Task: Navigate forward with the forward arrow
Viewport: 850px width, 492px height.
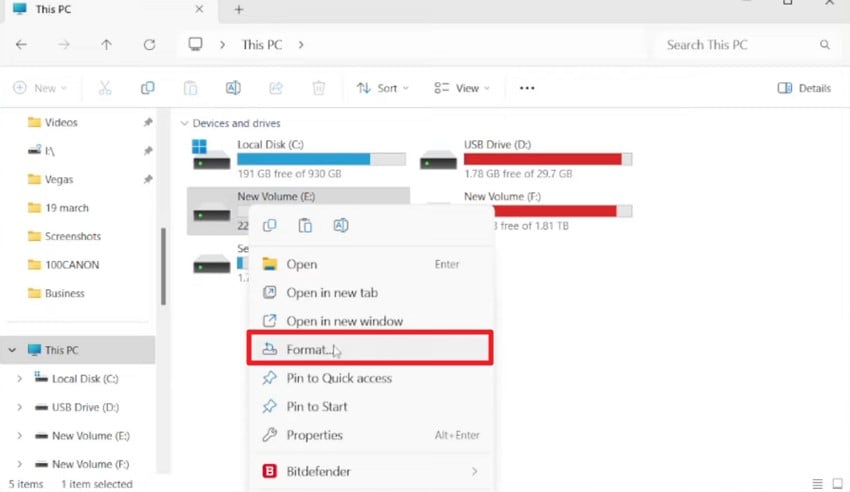Action: tap(64, 44)
